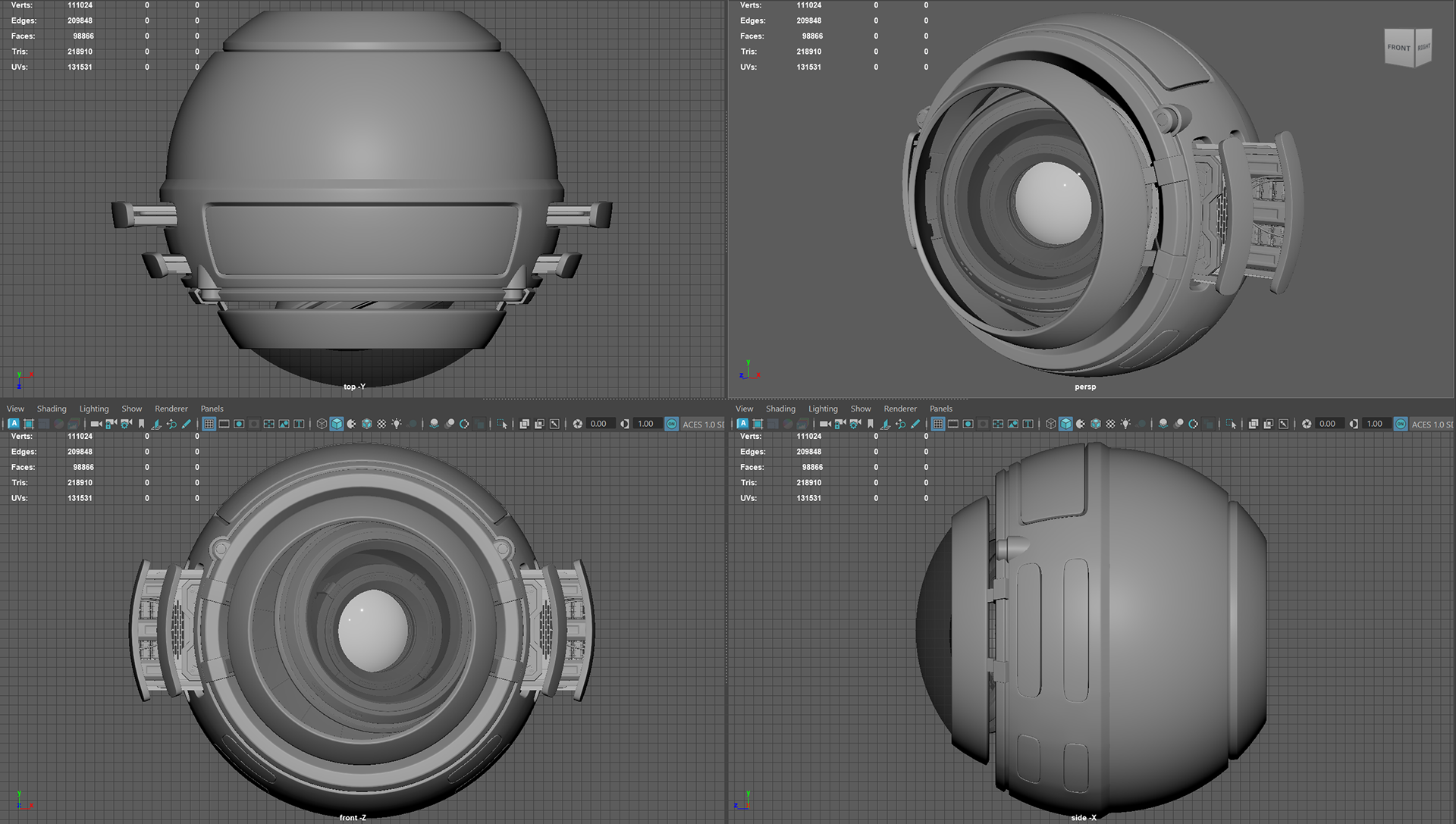This screenshot has height=824, width=1456.
Task: Open Panels menu in side view
Action: click(x=940, y=409)
